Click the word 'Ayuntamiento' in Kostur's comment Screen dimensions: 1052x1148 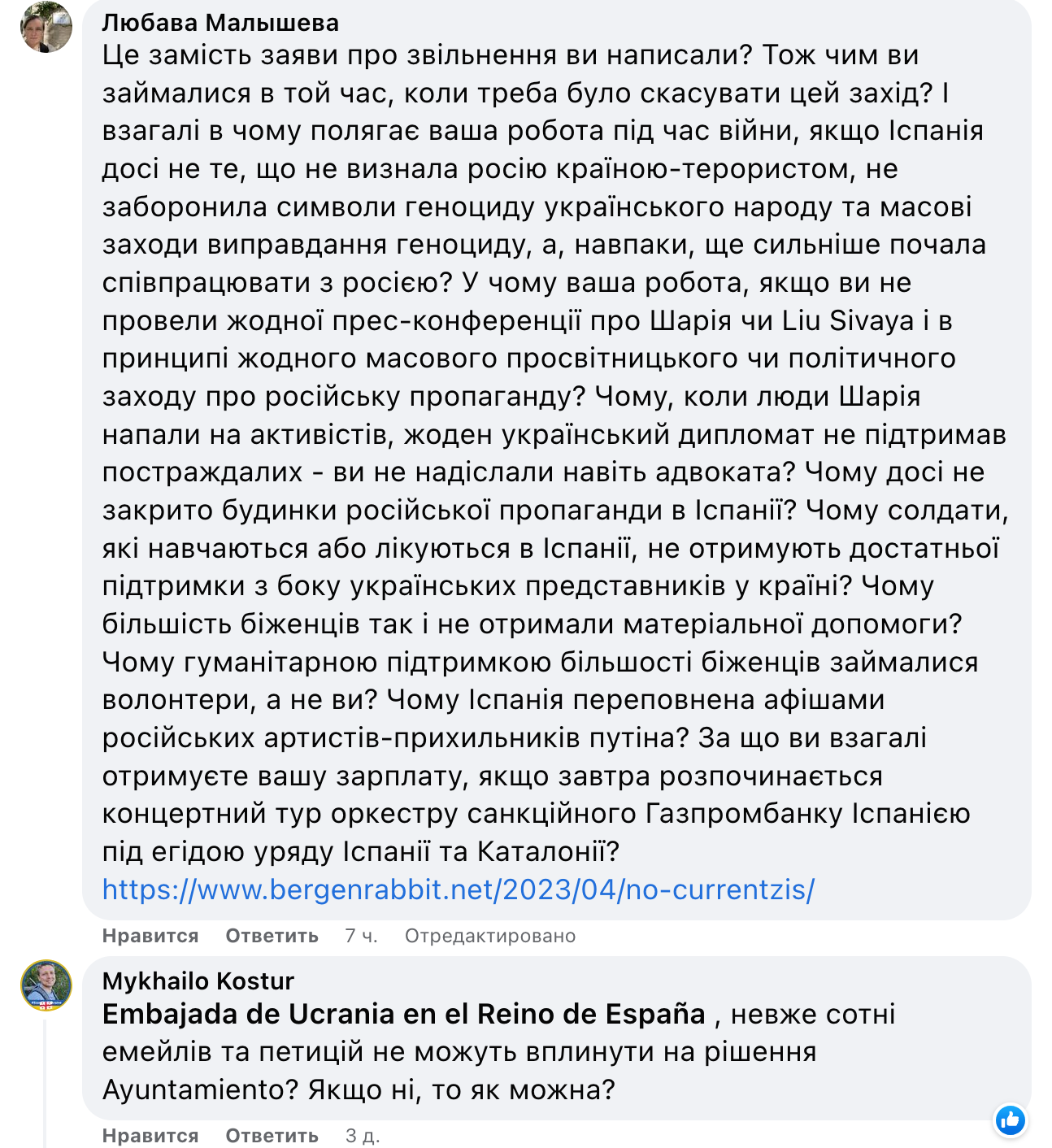(x=201, y=1089)
